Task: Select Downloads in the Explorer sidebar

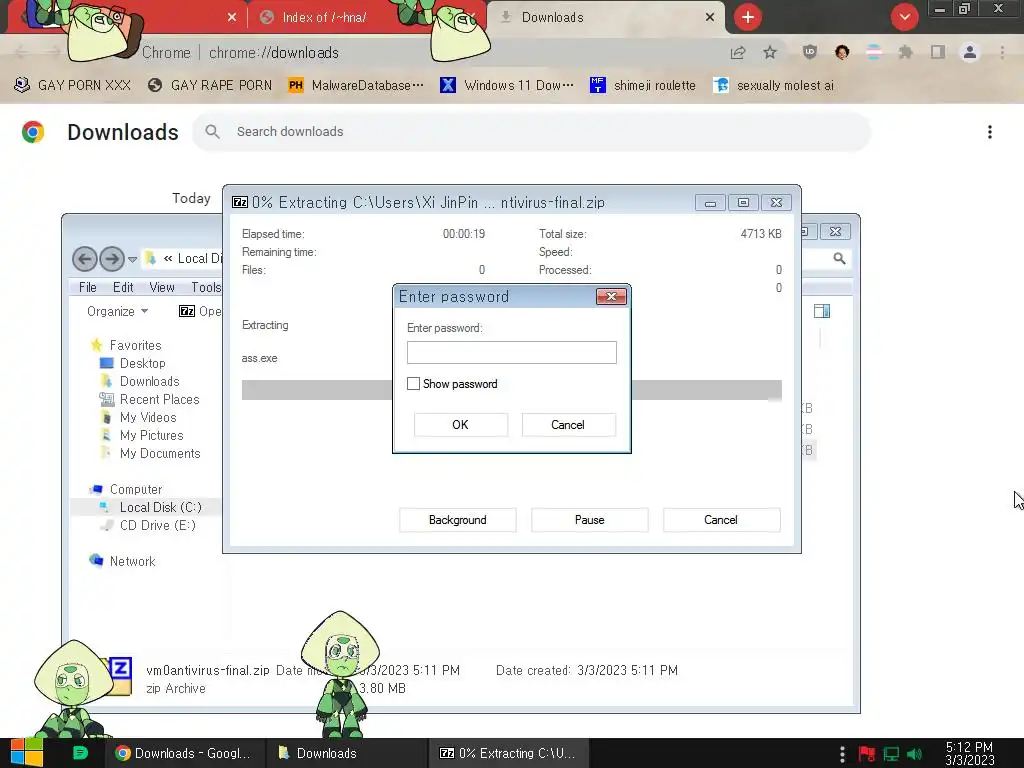Action: pyautogui.click(x=149, y=381)
